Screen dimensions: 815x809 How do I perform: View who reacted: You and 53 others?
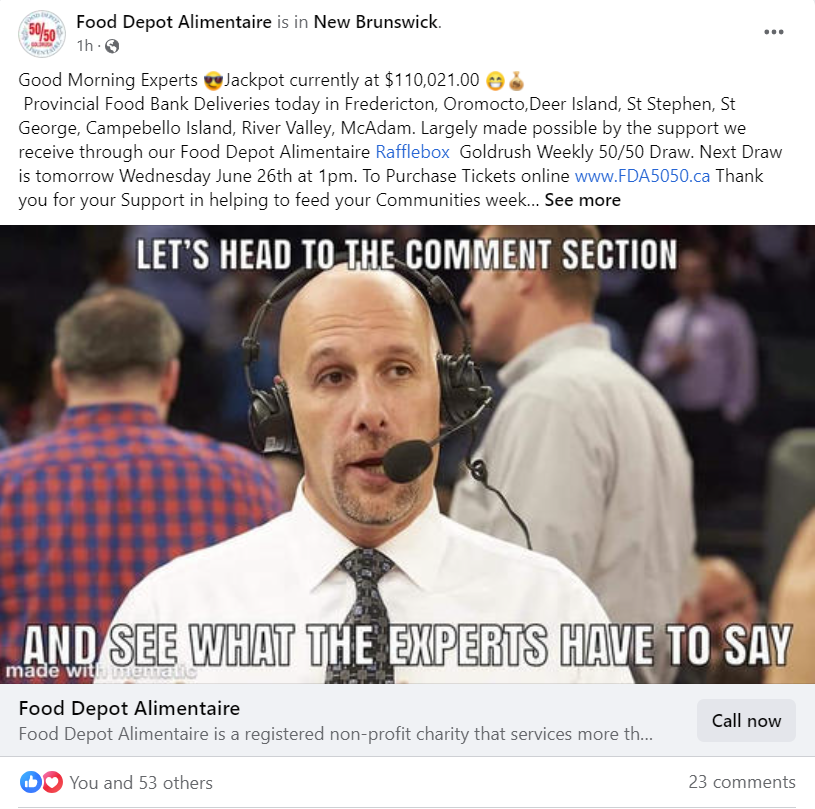click(x=141, y=782)
